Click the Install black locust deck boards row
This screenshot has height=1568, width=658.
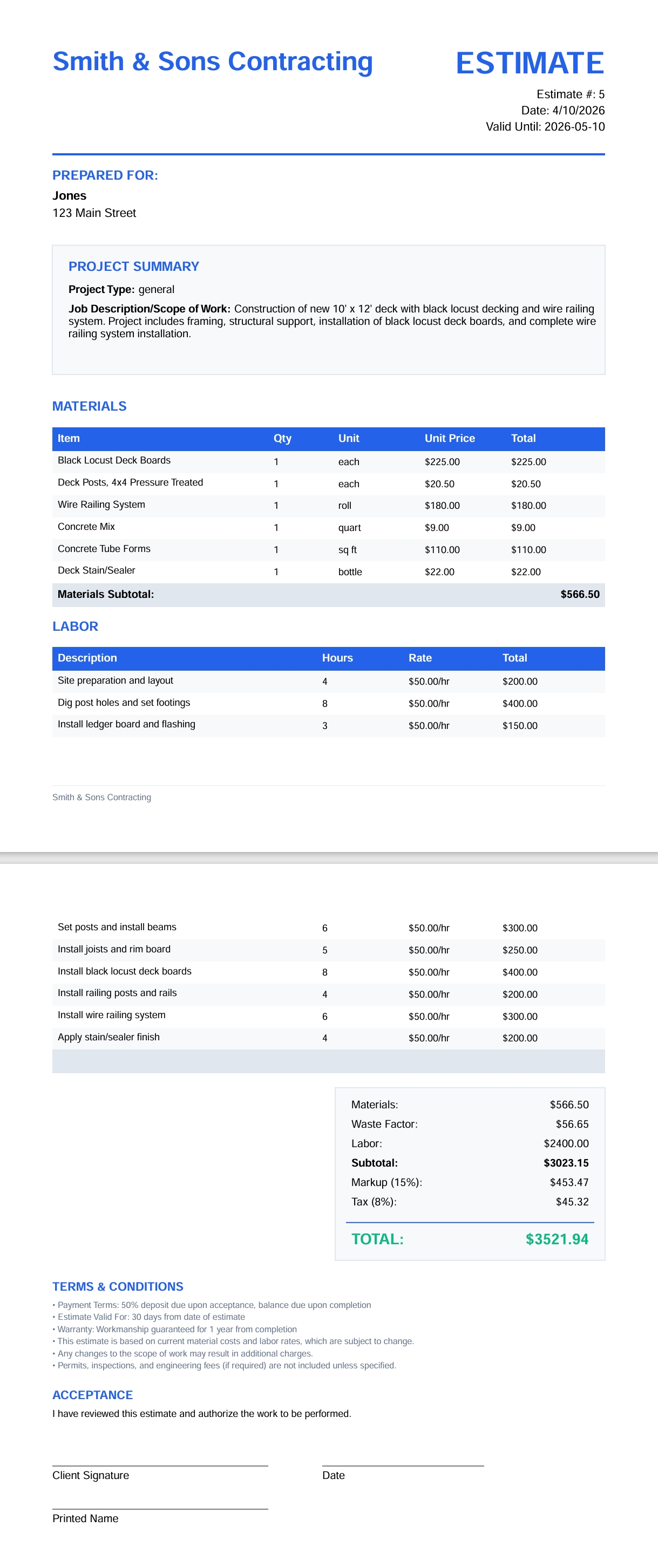(329, 972)
